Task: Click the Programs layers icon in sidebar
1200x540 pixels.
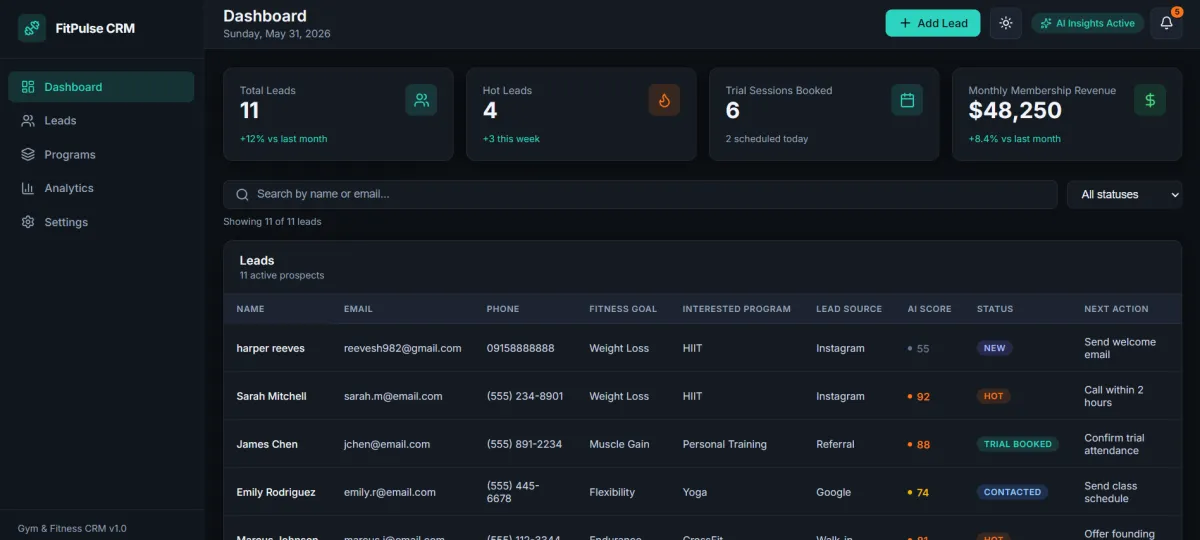Action: (28, 155)
